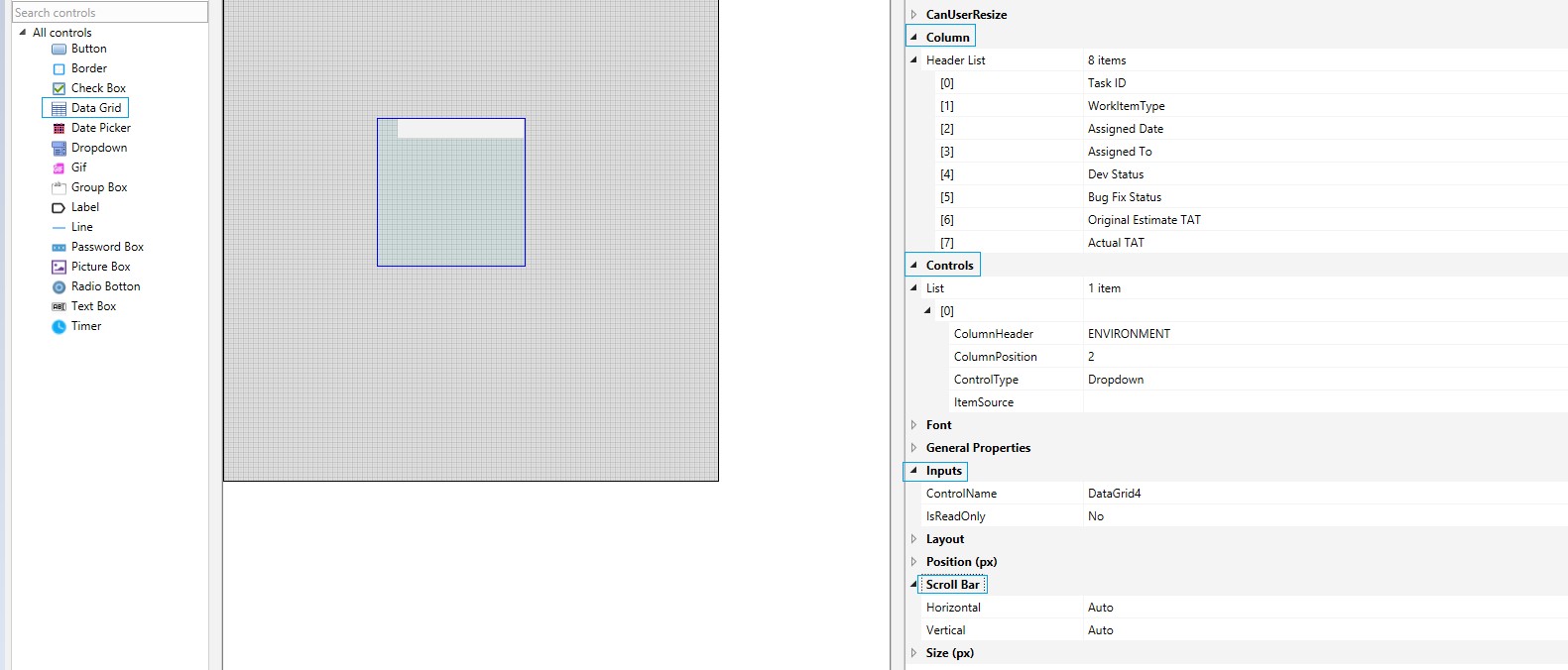Select the Password Box control icon
The width and height of the screenshot is (1568, 670).
59,247
